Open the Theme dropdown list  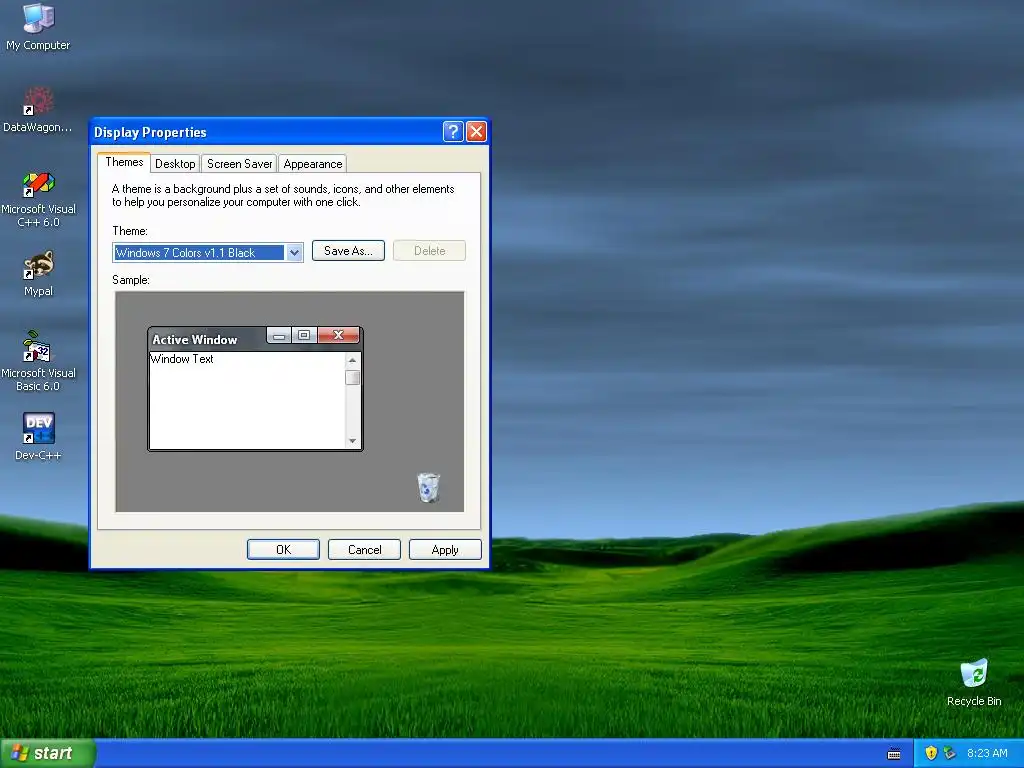tap(294, 253)
